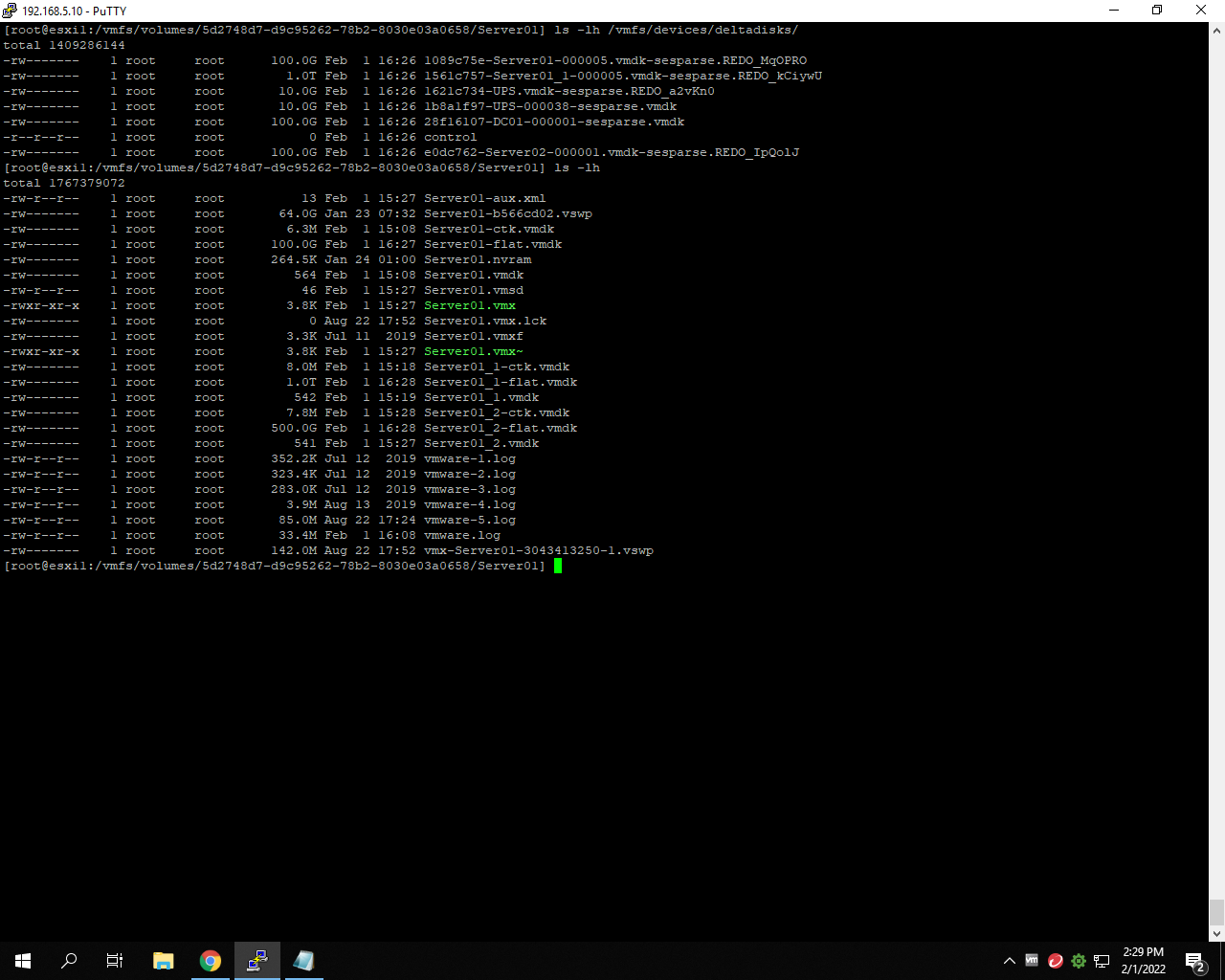
Task: Click the green terminal cursor at prompt
Action: pyautogui.click(x=558, y=566)
